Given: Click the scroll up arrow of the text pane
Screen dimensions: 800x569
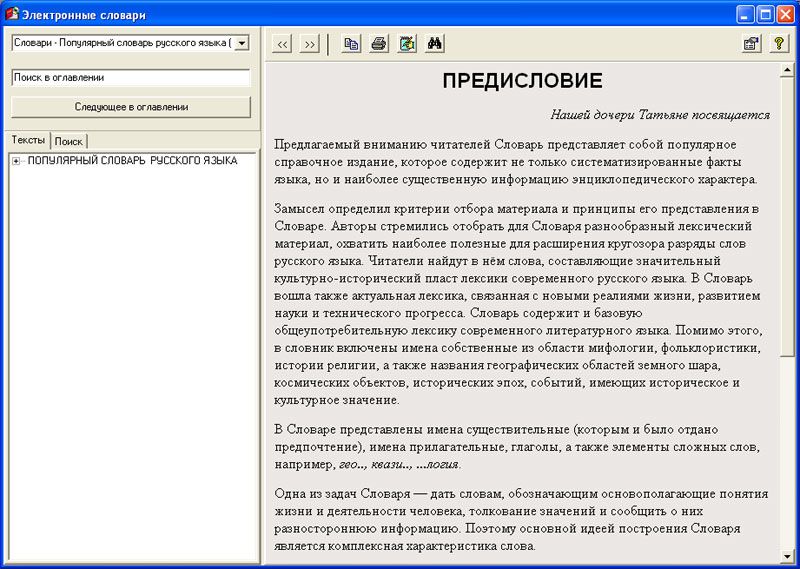Looking at the screenshot, I should 789,73.
